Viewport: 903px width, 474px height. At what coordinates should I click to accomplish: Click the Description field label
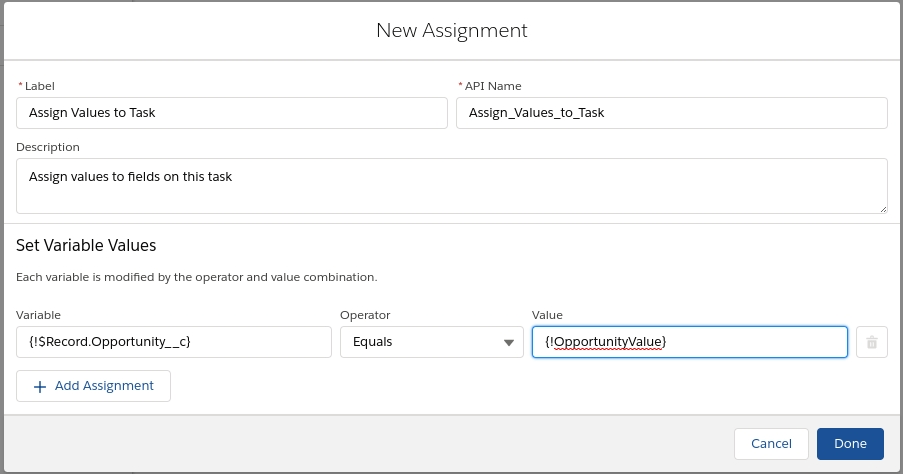tap(48, 147)
